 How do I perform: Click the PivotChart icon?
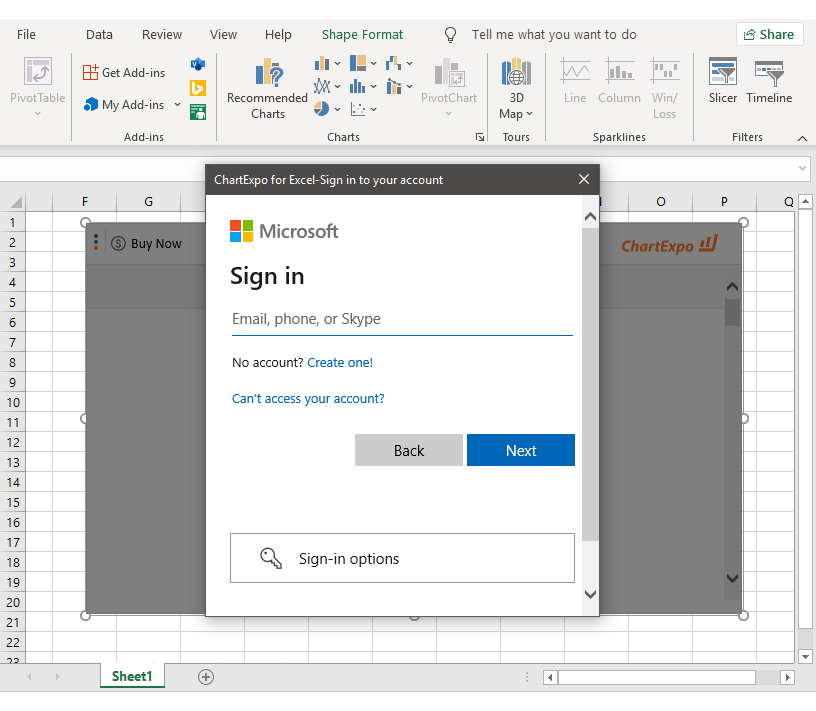(x=449, y=72)
